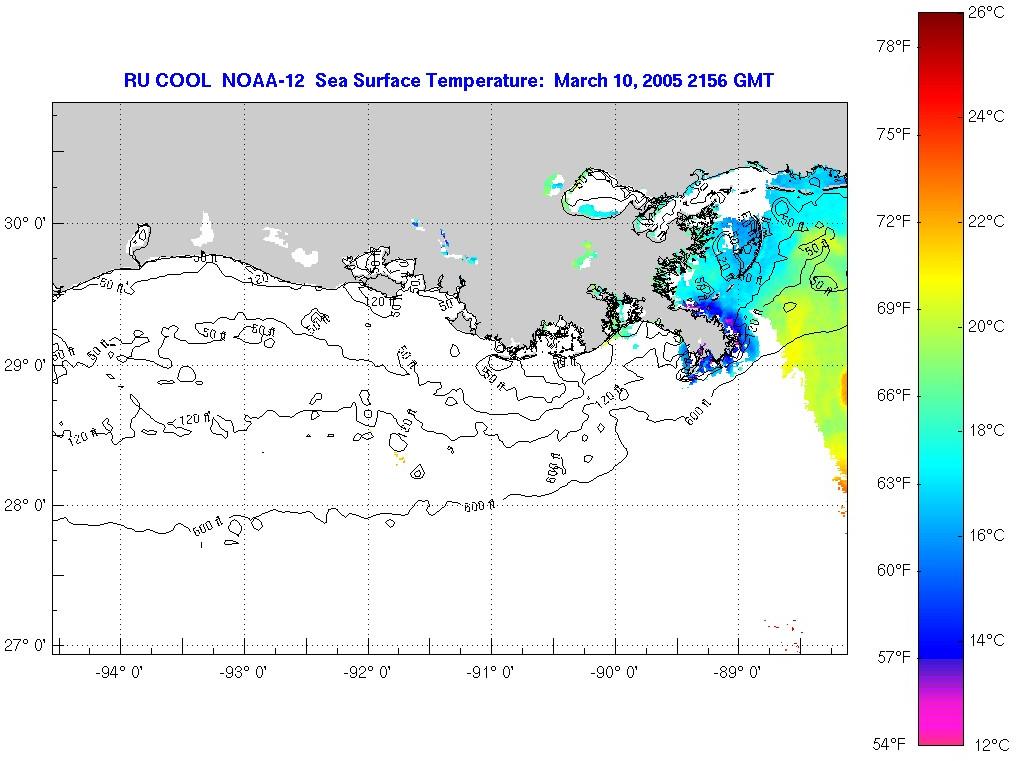Viewport: 1016px width, 761px height.
Task: Click the 54°F scale label
Action: click(888, 743)
